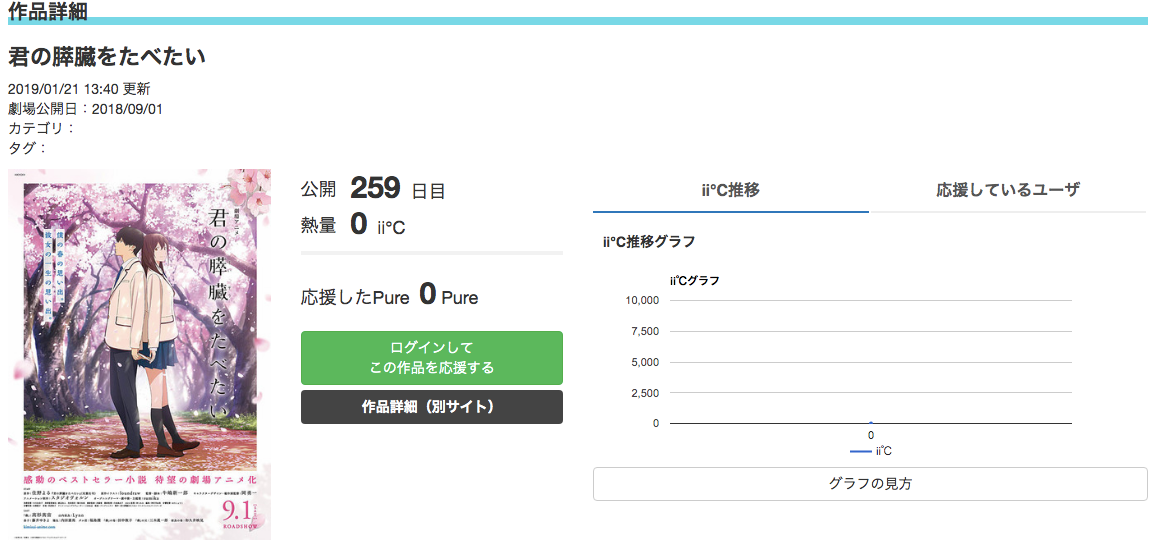
Task: Click the data point on the graph baseline
Action: pos(870,423)
